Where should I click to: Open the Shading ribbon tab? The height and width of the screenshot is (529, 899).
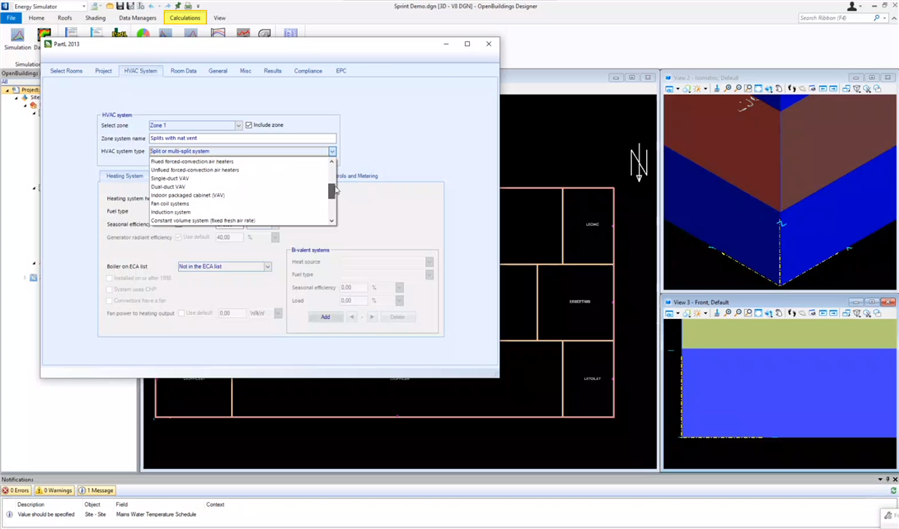pos(95,18)
